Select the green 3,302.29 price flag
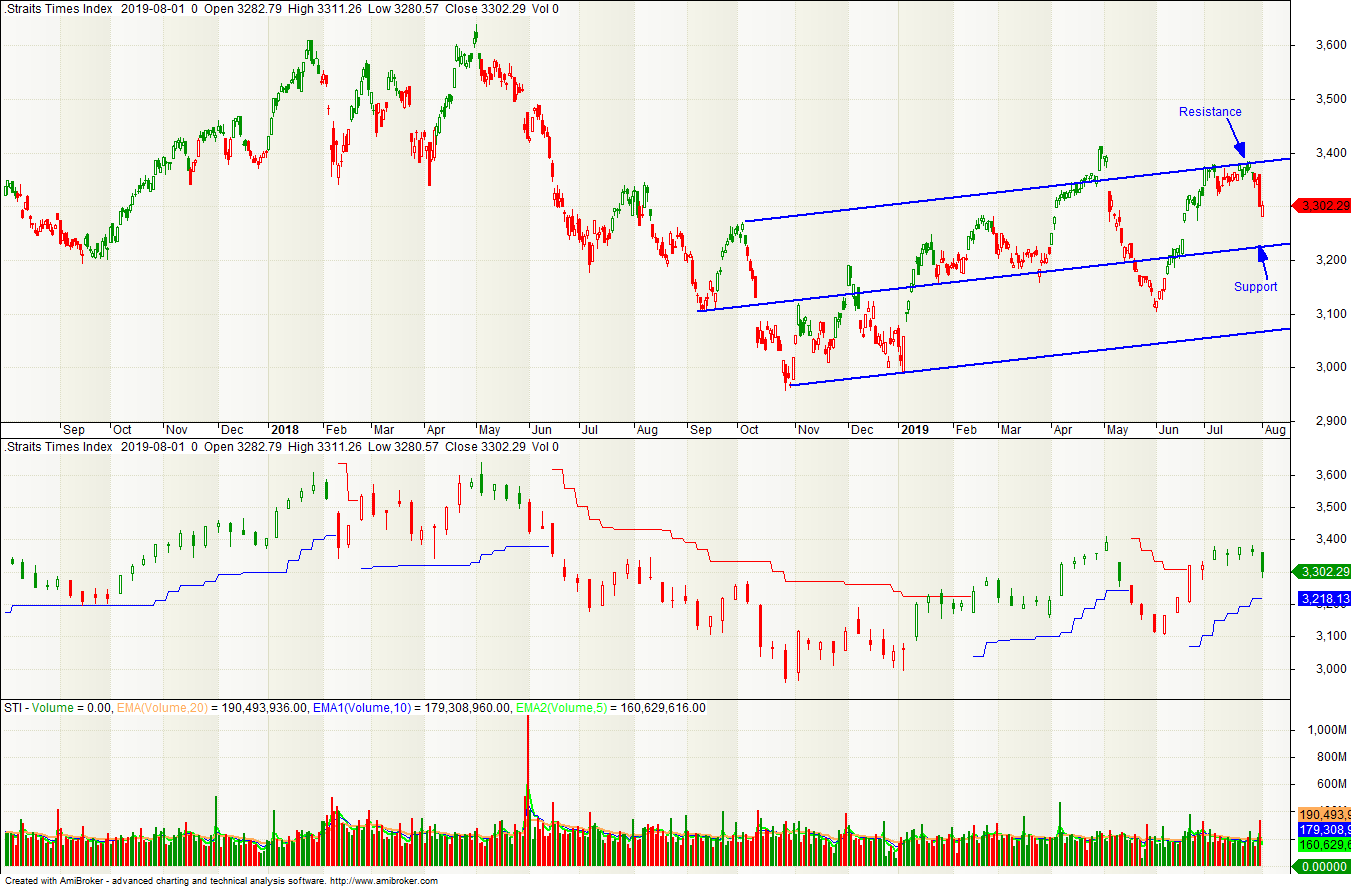Viewport: 1351px width, 887px height. [x=1322, y=572]
